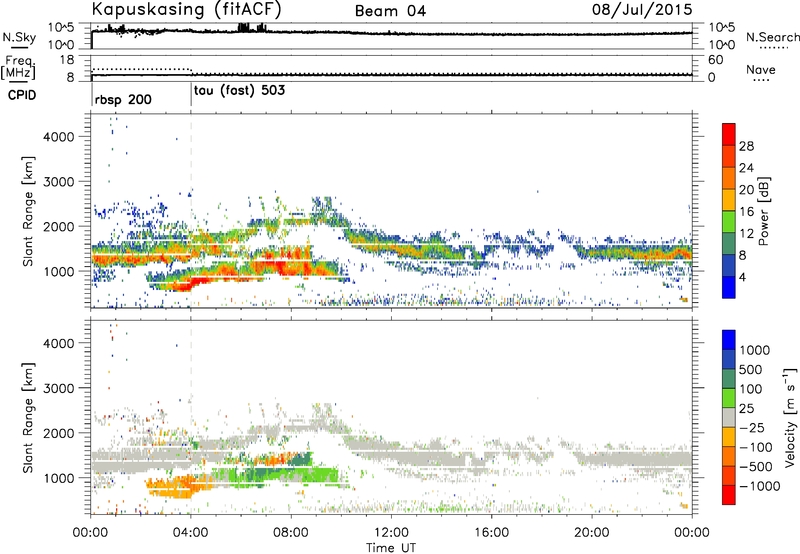Click the '-1000' velocity scale value
Viewport: 800px width, 554px height.
tap(759, 486)
